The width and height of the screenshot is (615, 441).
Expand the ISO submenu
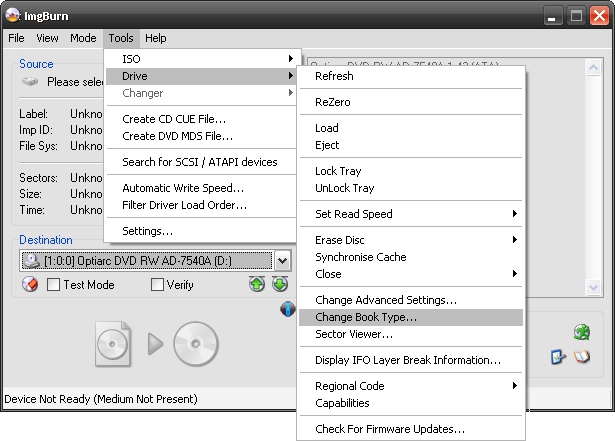pyautogui.click(x=201, y=59)
